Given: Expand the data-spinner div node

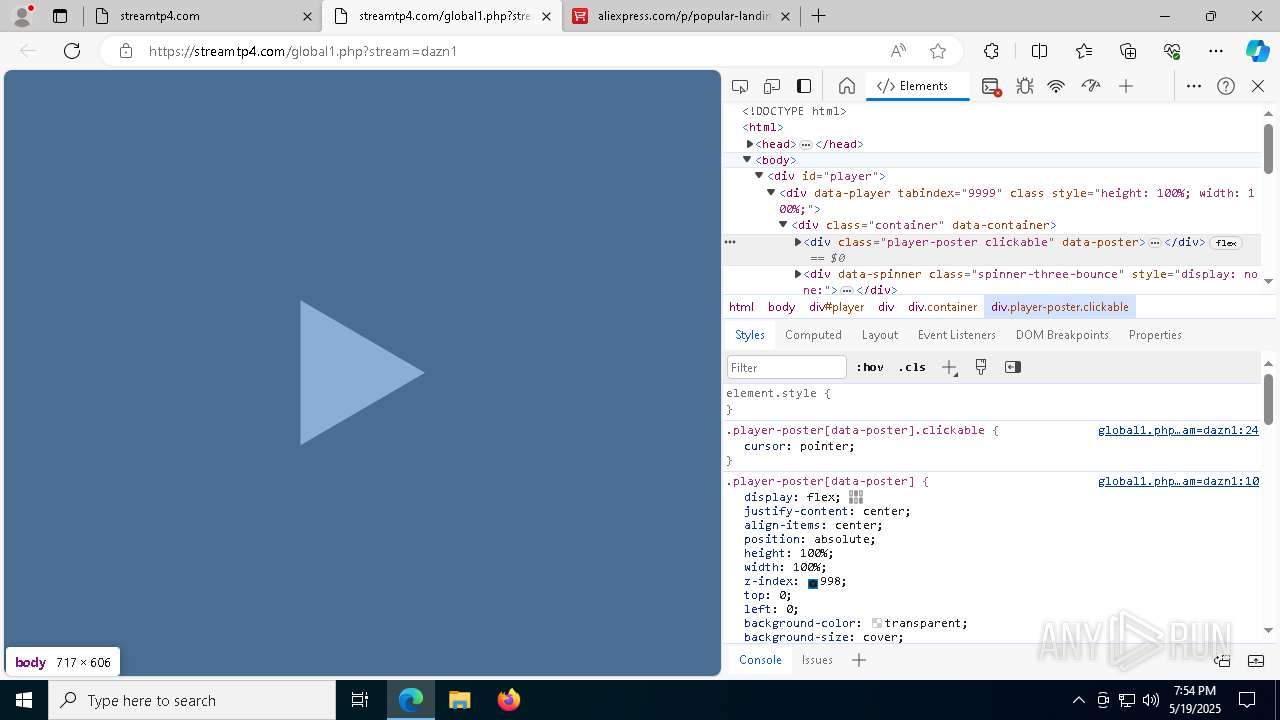Looking at the screenshot, I should pos(798,274).
